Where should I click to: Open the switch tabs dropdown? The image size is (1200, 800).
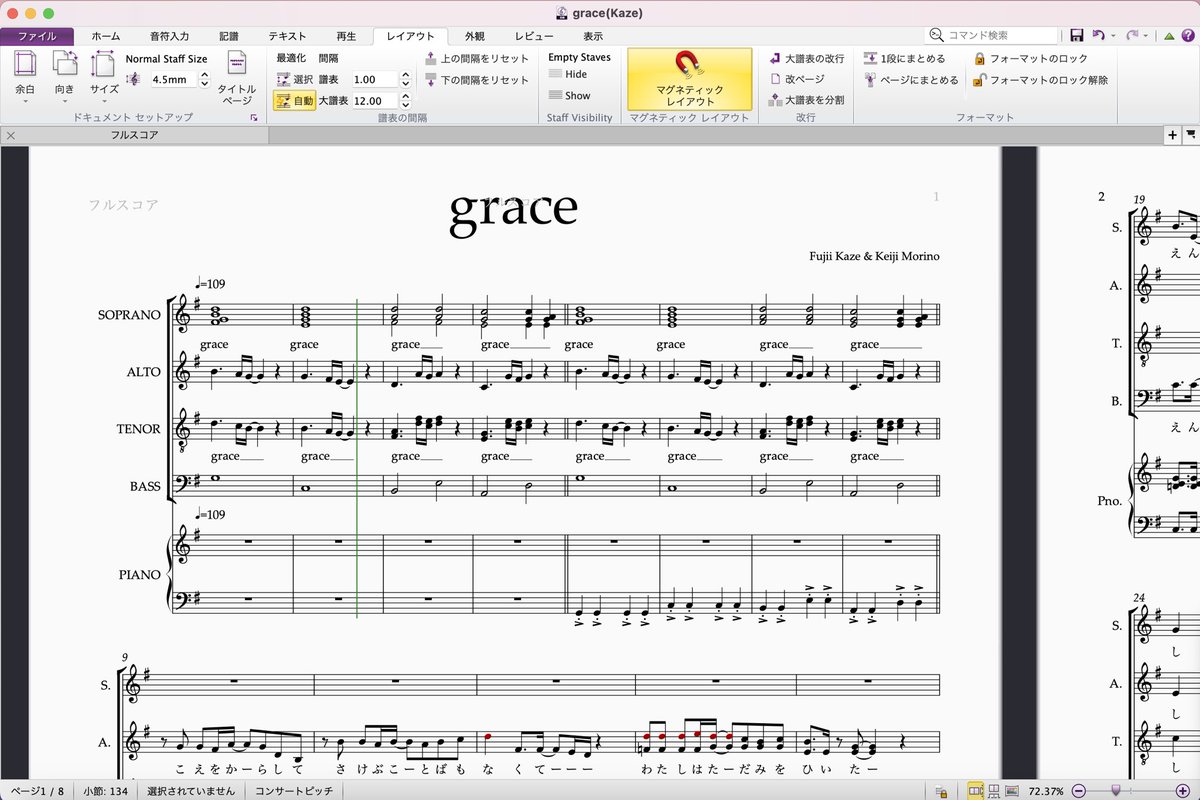click(1191, 133)
